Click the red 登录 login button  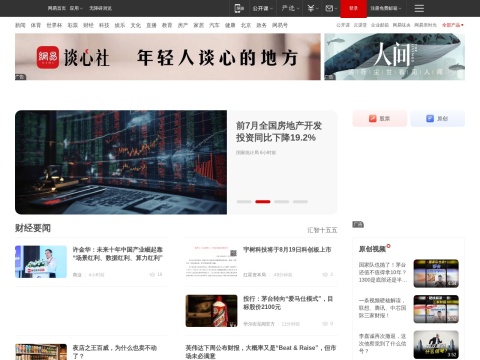353,8
